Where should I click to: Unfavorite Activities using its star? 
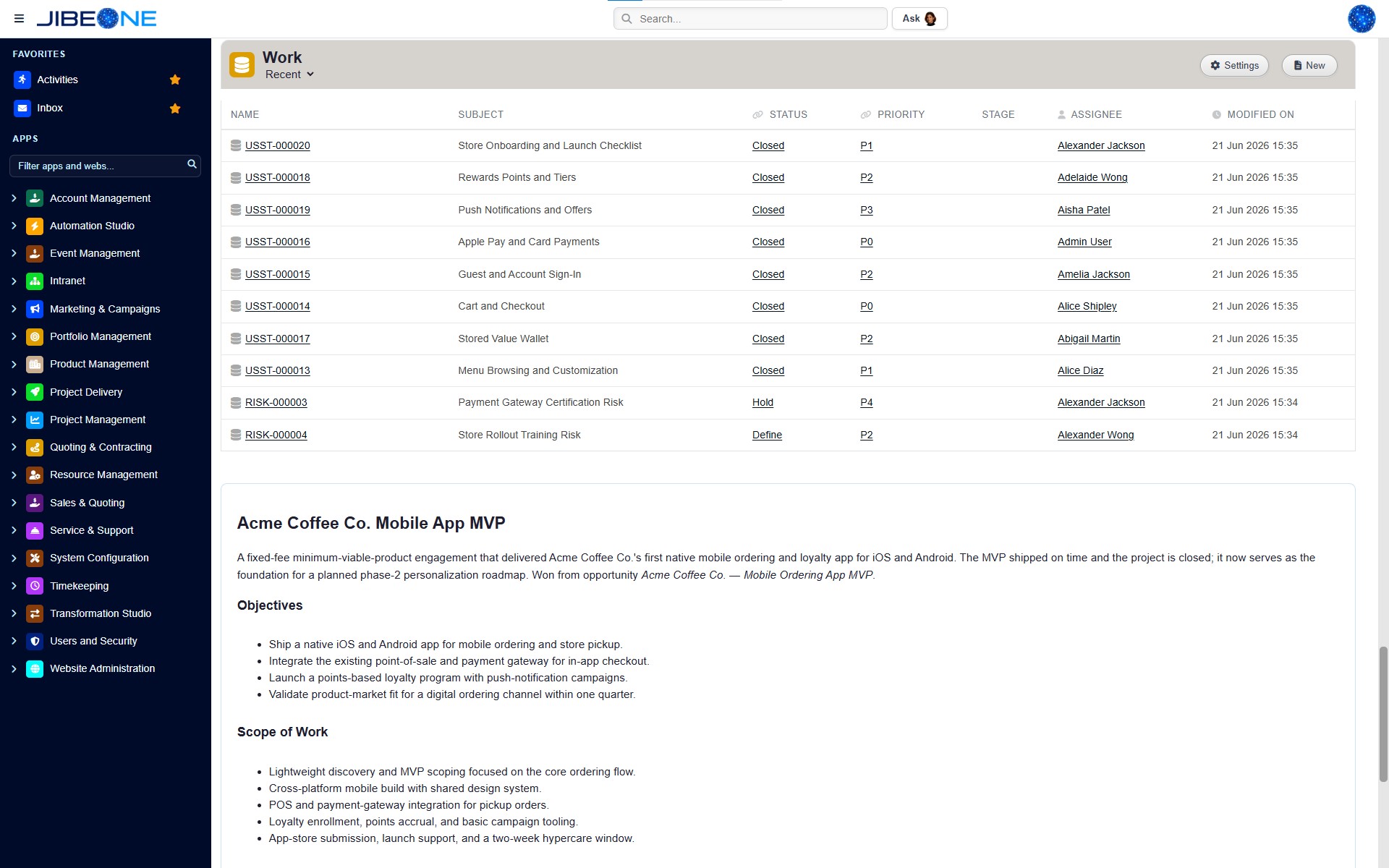click(175, 80)
